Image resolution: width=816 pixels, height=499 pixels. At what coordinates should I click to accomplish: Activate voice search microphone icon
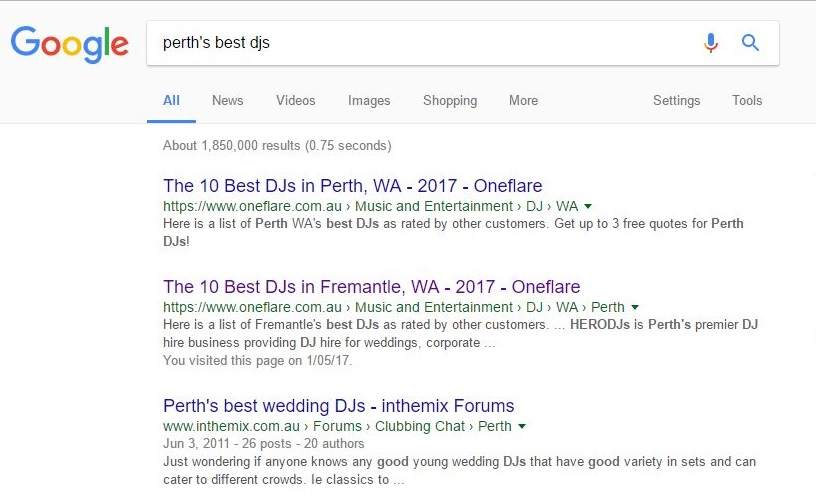pyautogui.click(x=710, y=43)
